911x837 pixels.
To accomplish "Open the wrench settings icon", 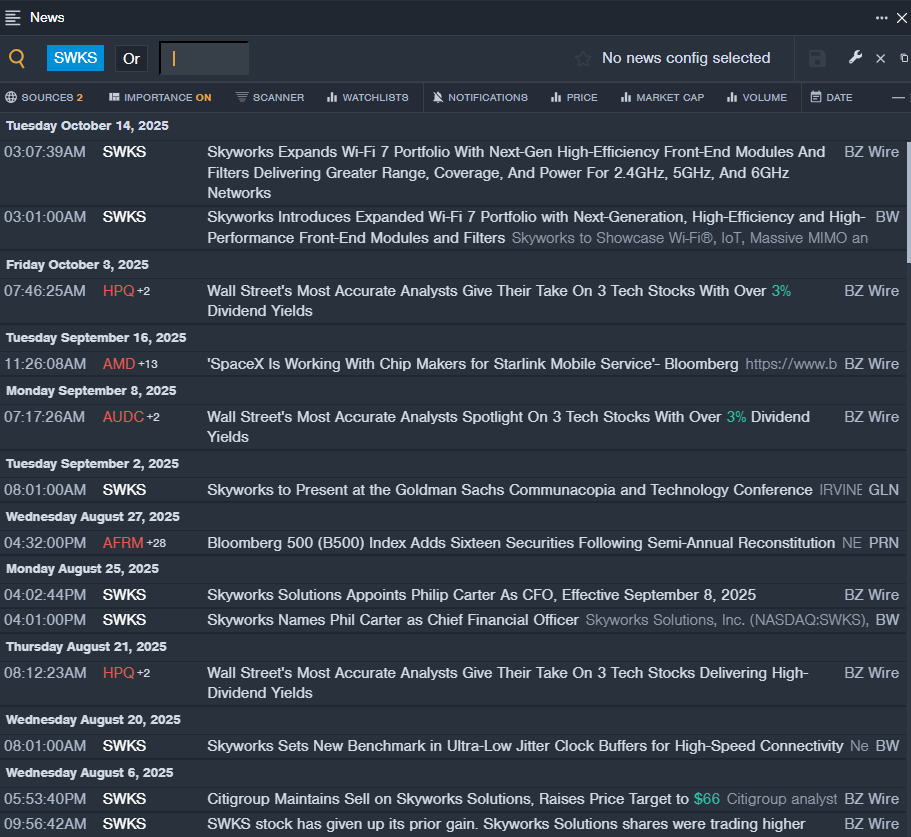I will pyautogui.click(x=855, y=58).
